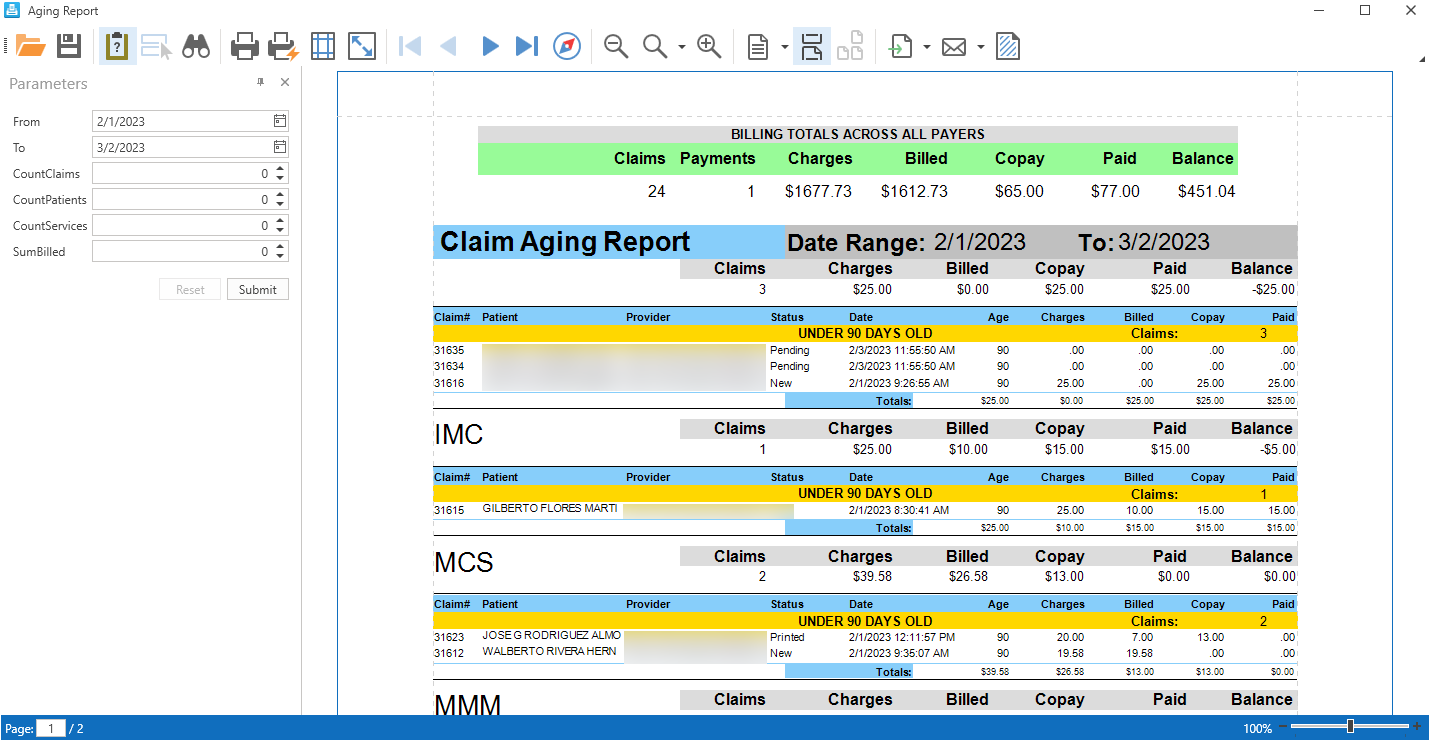Click the Scale diagonal arrows icon
The image size is (1431, 744).
(x=361, y=46)
